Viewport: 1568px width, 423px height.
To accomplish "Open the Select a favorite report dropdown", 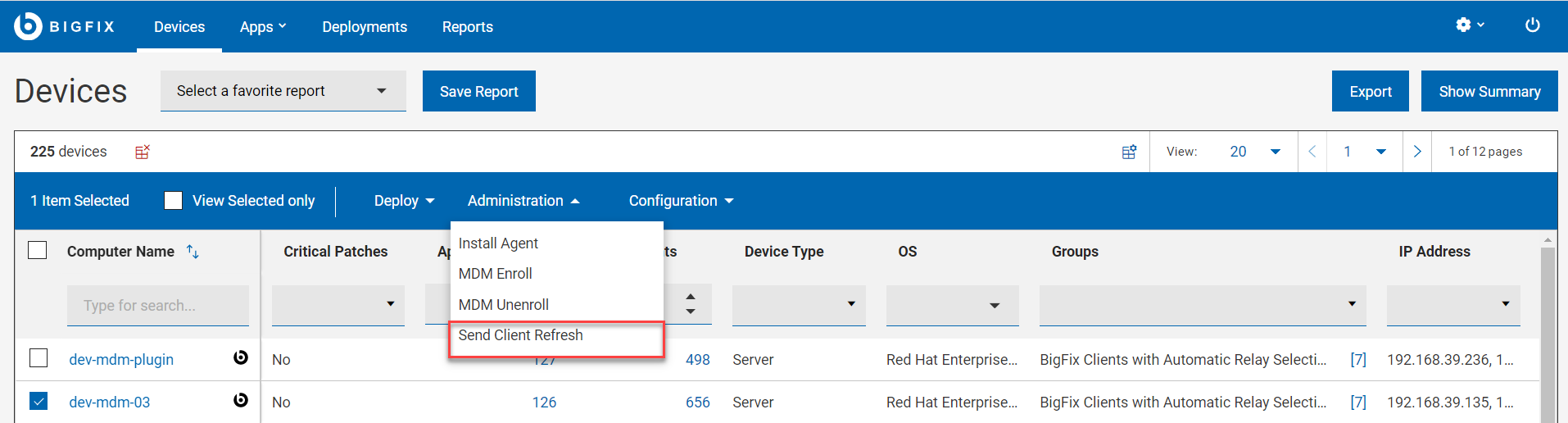I will [x=283, y=91].
